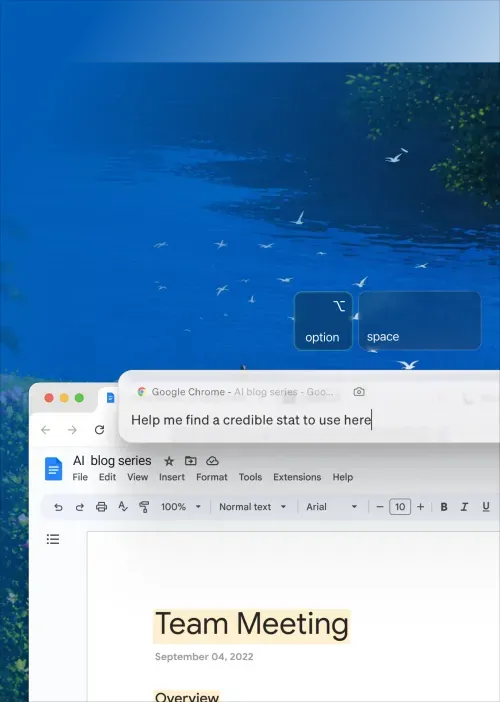Open the Format menu
Viewport: 500px width, 702px height.
click(x=212, y=477)
